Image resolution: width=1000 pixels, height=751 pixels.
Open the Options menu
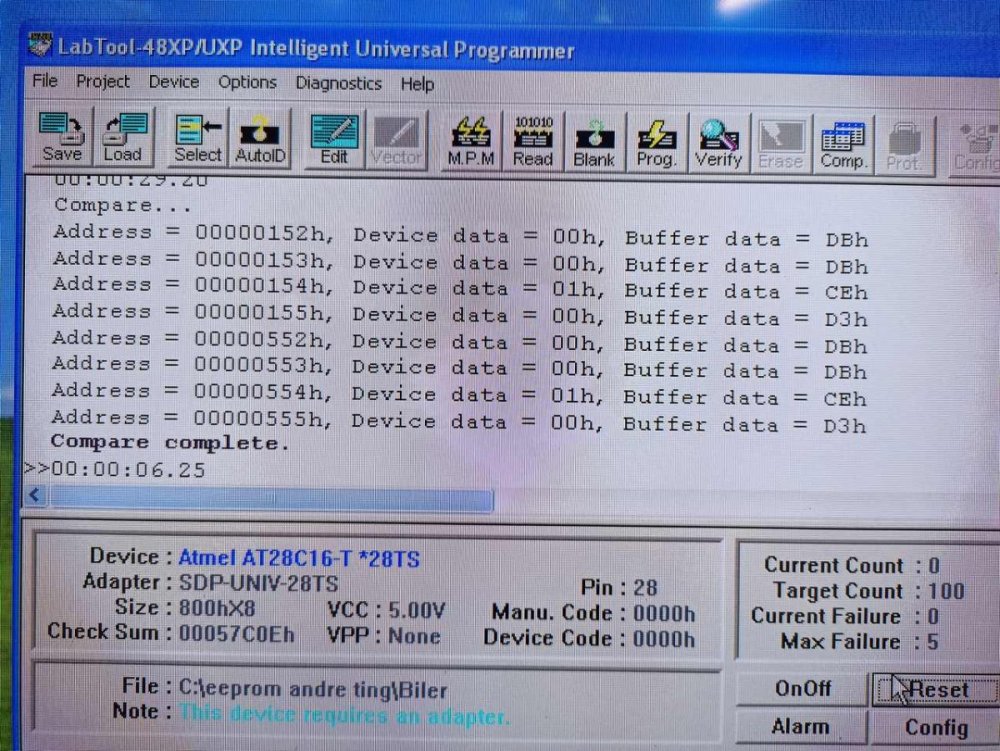click(247, 83)
